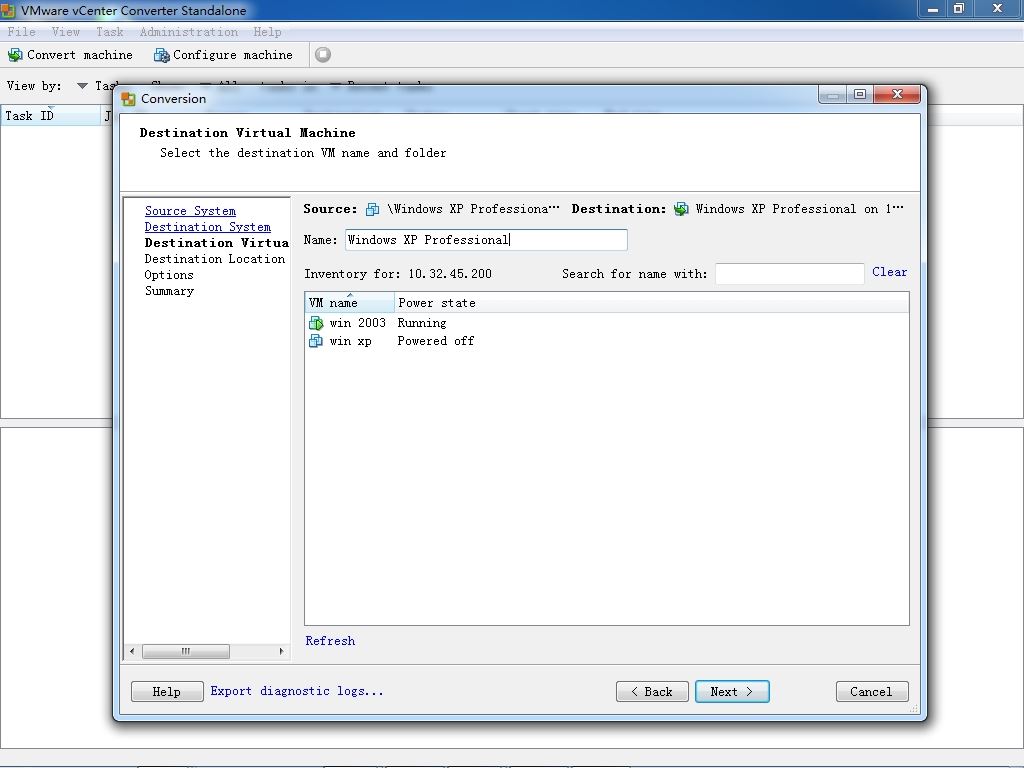Click the stop task round icon
The image size is (1024, 768).
[323, 55]
